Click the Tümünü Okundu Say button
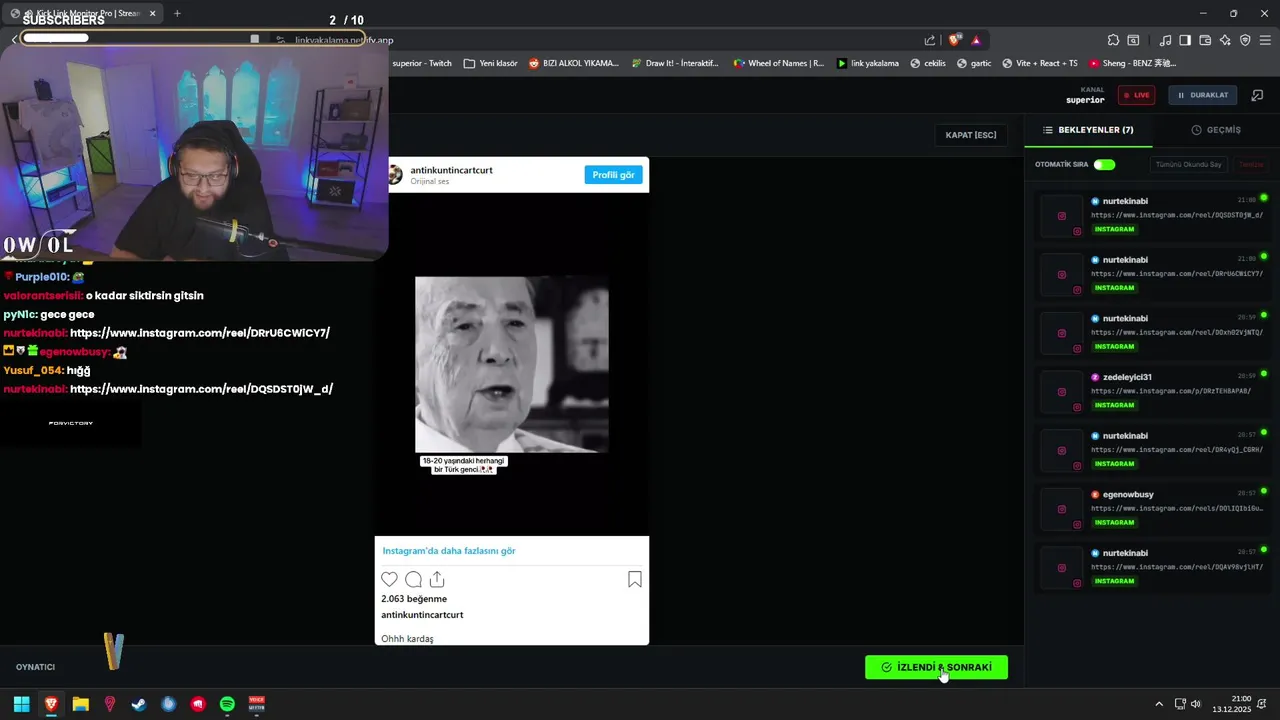 (1188, 164)
